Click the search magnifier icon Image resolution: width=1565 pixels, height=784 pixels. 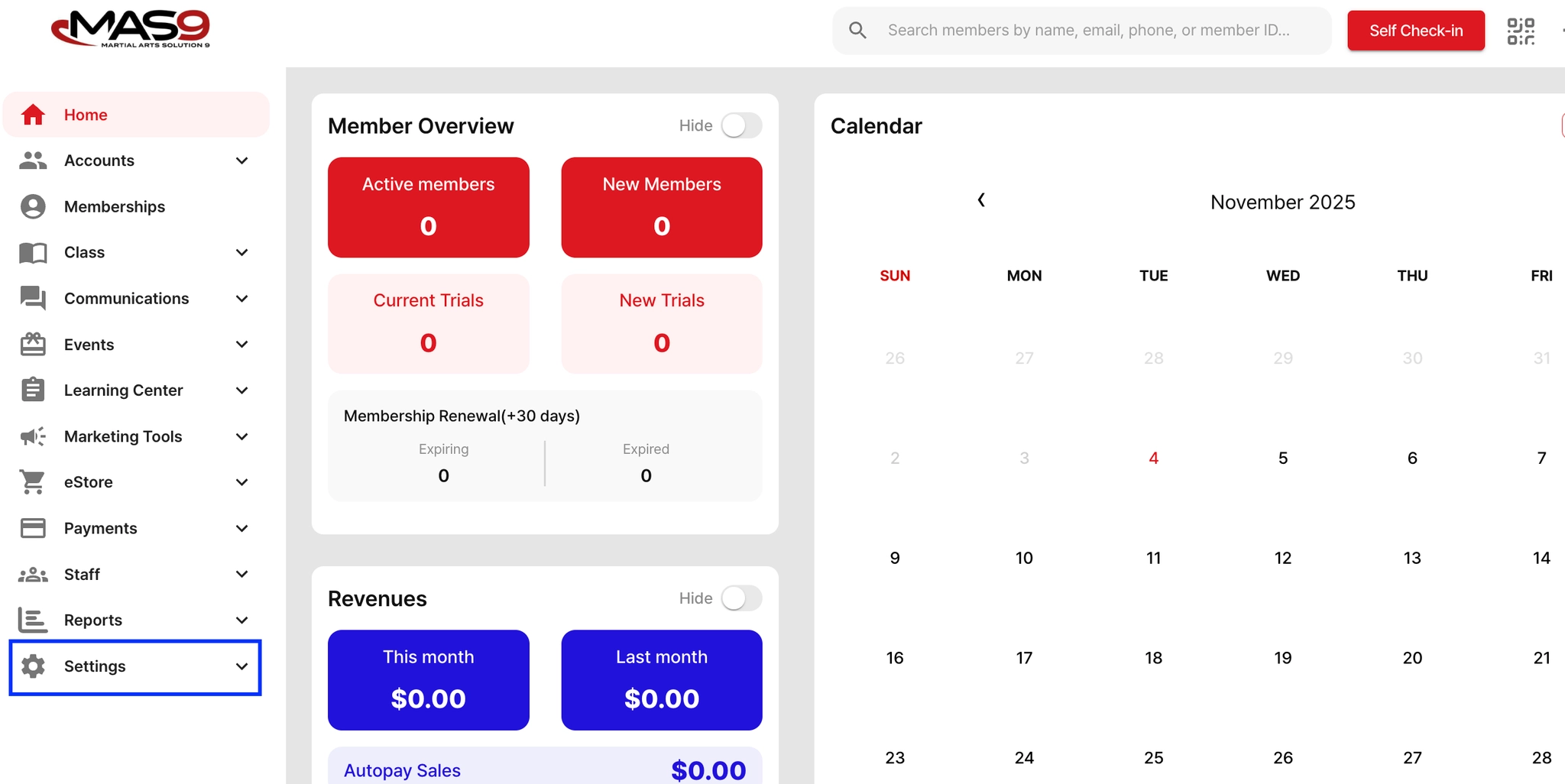coord(858,31)
